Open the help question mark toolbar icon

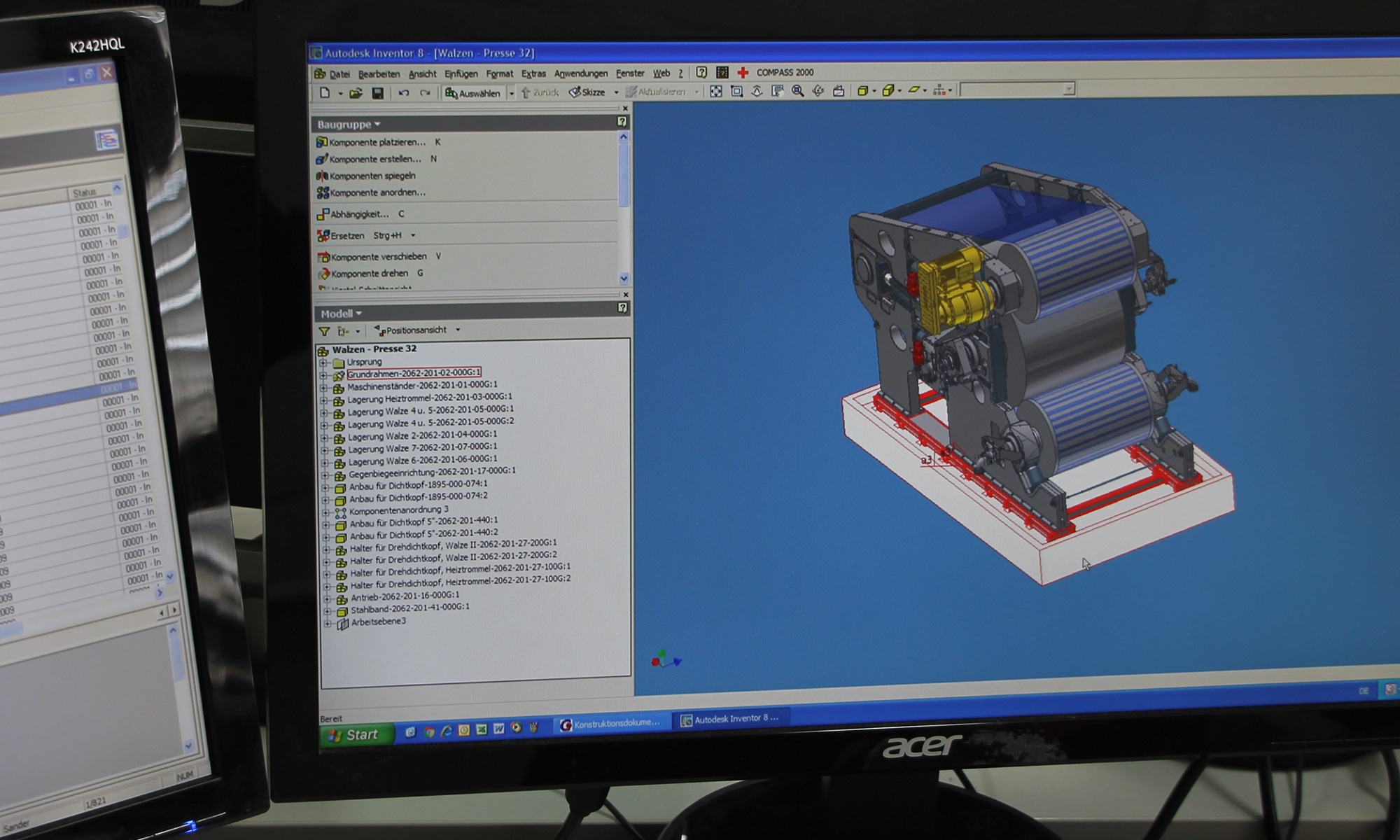pos(701,72)
